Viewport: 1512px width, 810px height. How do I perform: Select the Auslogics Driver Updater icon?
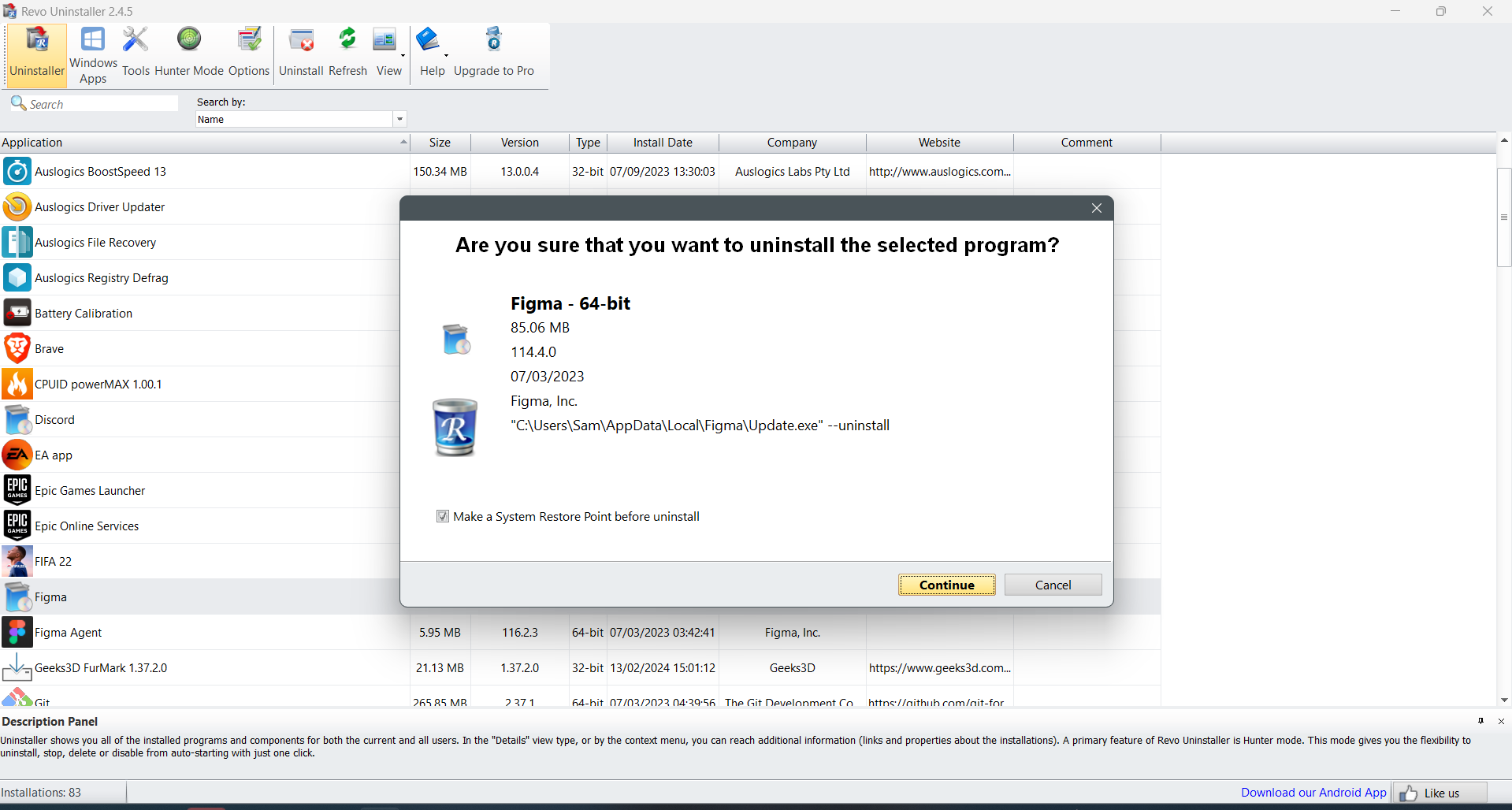pyautogui.click(x=17, y=206)
